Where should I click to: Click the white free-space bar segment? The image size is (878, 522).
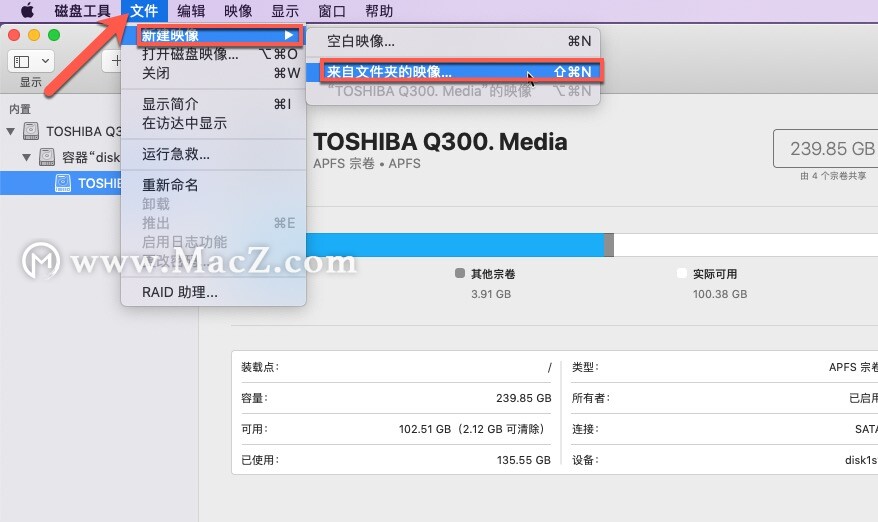click(x=746, y=245)
